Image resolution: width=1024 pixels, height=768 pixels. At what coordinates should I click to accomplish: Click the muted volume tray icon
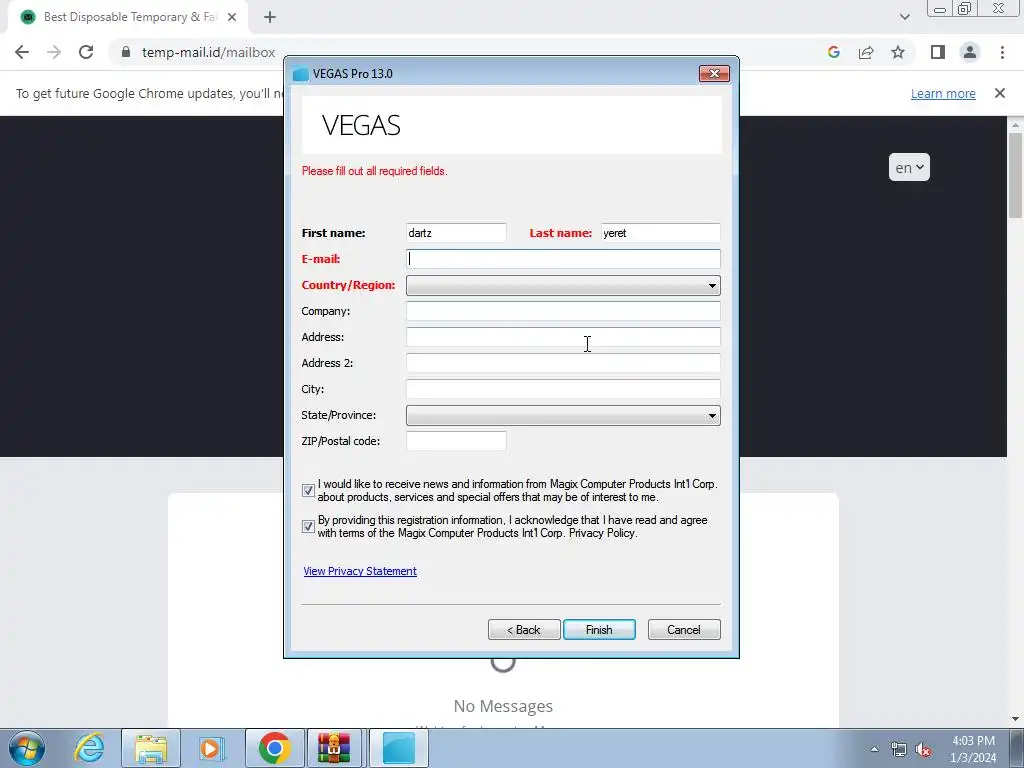click(x=923, y=750)
